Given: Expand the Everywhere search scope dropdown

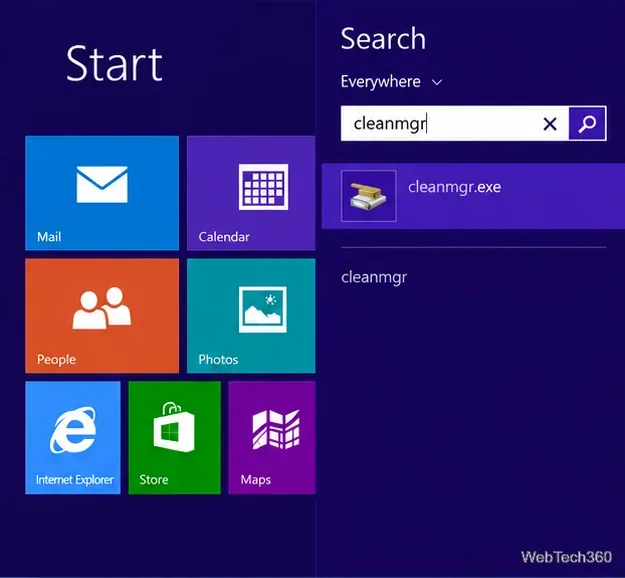Looking at the screenshot, I should click(x=391, y=82).
